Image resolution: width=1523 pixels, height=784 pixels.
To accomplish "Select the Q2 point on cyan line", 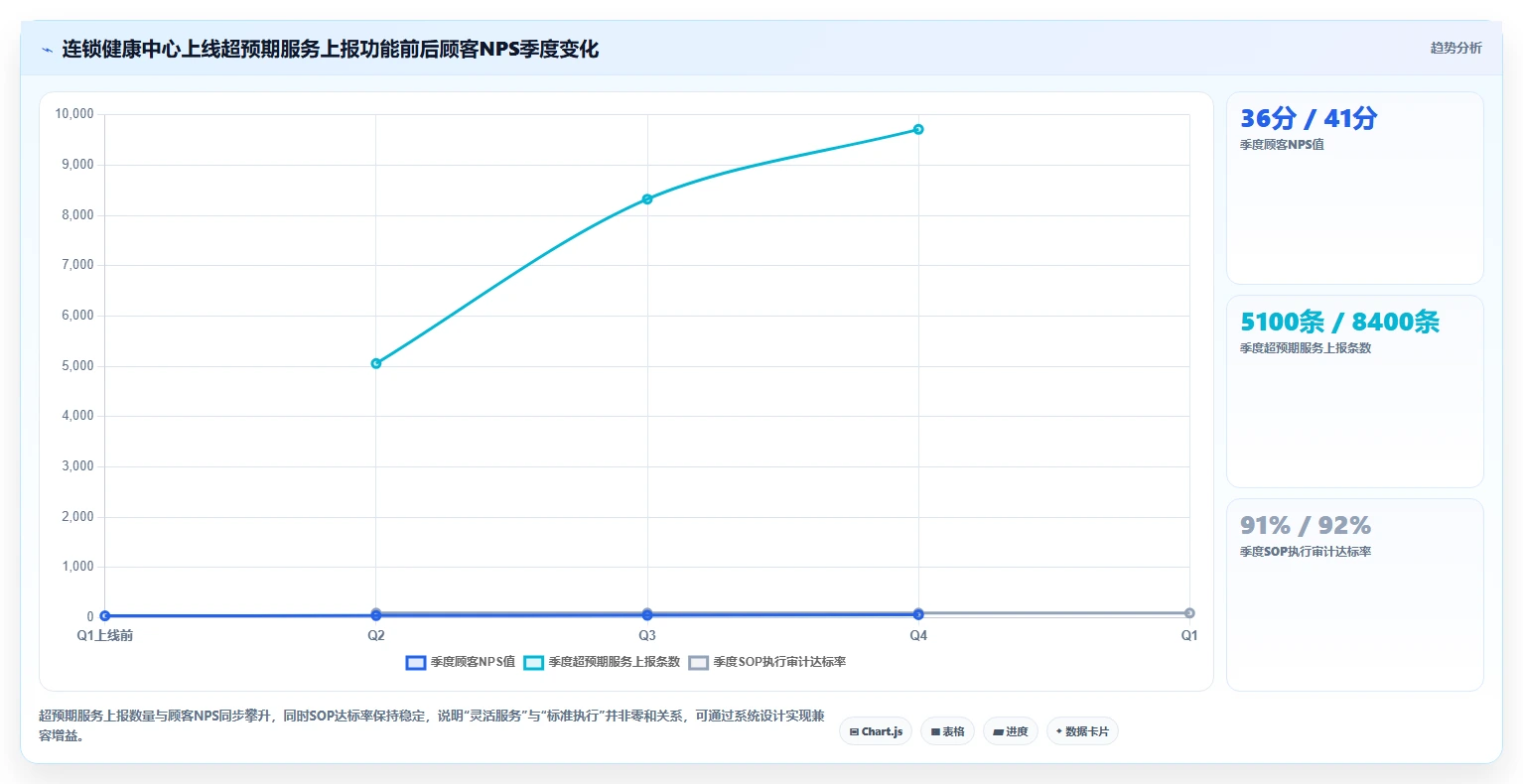I will pyautogui.click(x=376, y=363).
